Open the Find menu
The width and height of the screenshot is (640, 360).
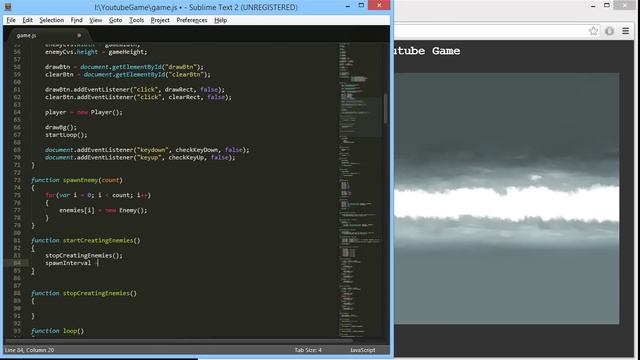pos(76,20)
